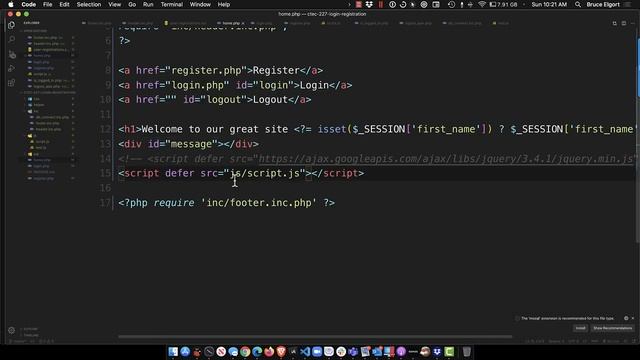Switch to the home.php editor tab
This screenshot has height=360, width=640.
click(x=231, y=23)
